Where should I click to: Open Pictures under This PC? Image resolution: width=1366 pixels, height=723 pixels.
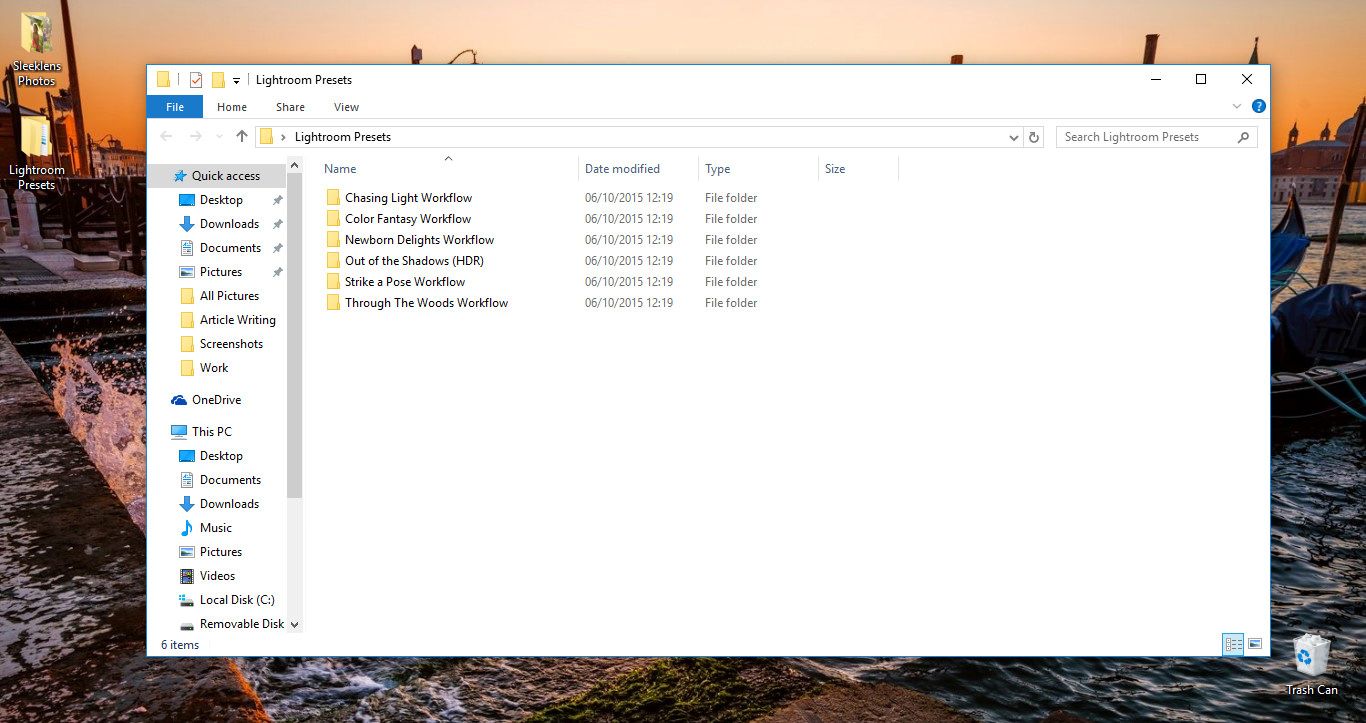click(220, 552)
